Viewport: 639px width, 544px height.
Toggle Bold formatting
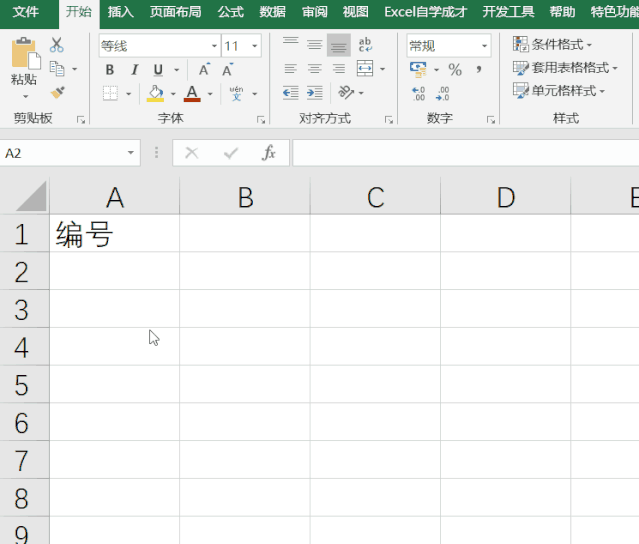[x=110, y=70]
